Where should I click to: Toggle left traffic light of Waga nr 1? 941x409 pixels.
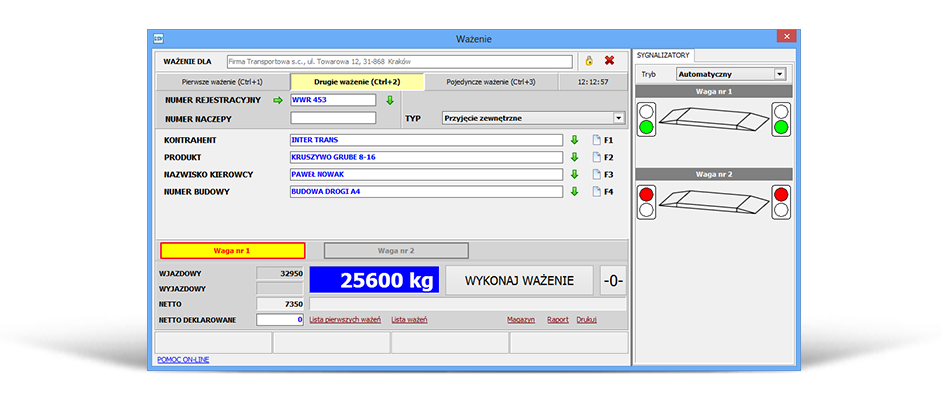click(x=646, y=119)
